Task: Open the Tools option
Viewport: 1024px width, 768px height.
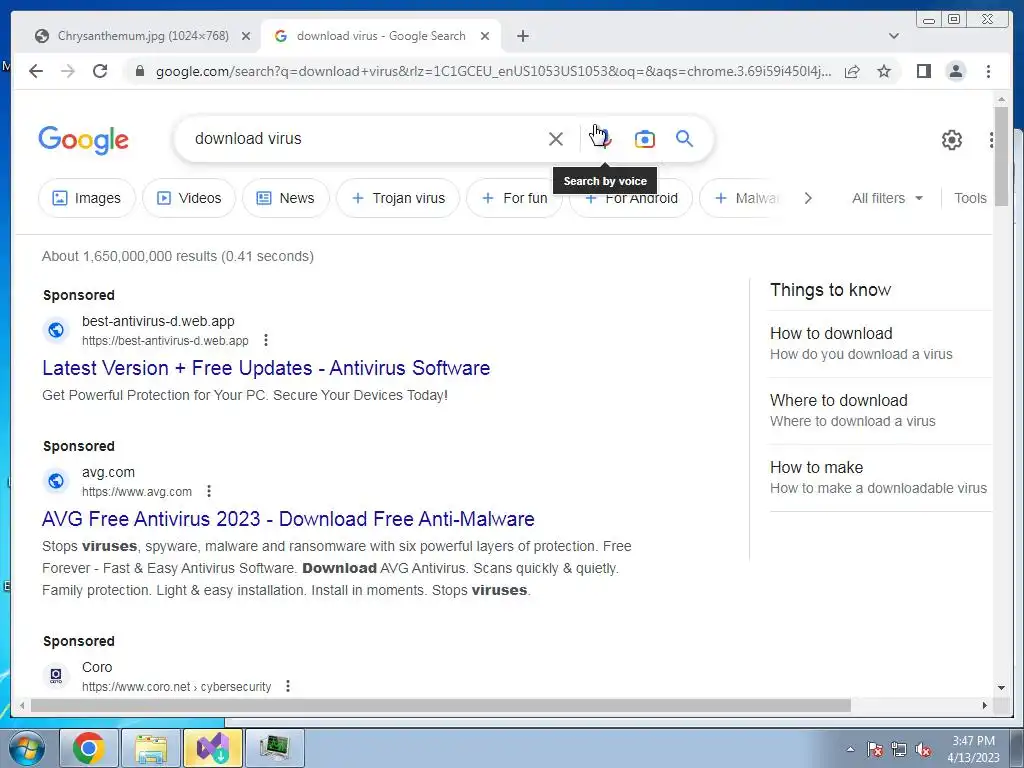Action: coord(970,198)
